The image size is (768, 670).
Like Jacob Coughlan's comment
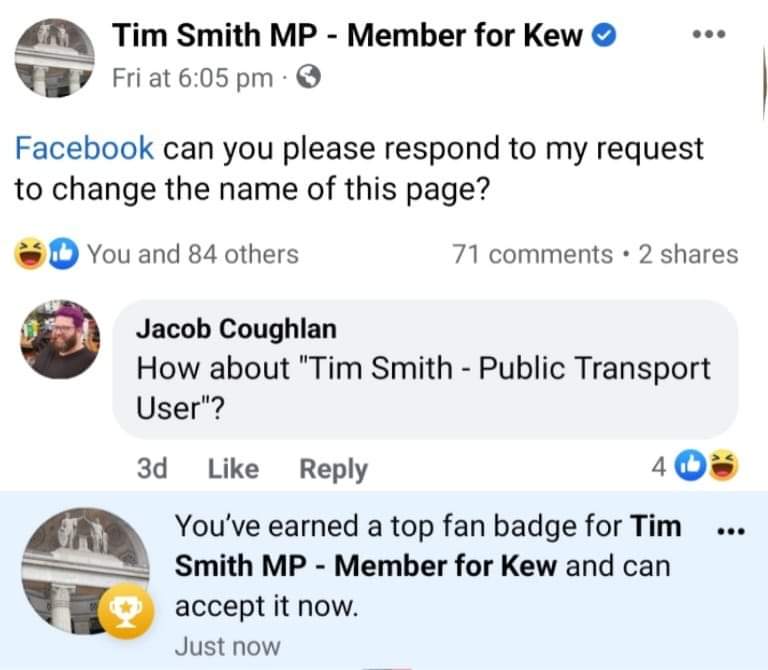click(x=233, y=468)
